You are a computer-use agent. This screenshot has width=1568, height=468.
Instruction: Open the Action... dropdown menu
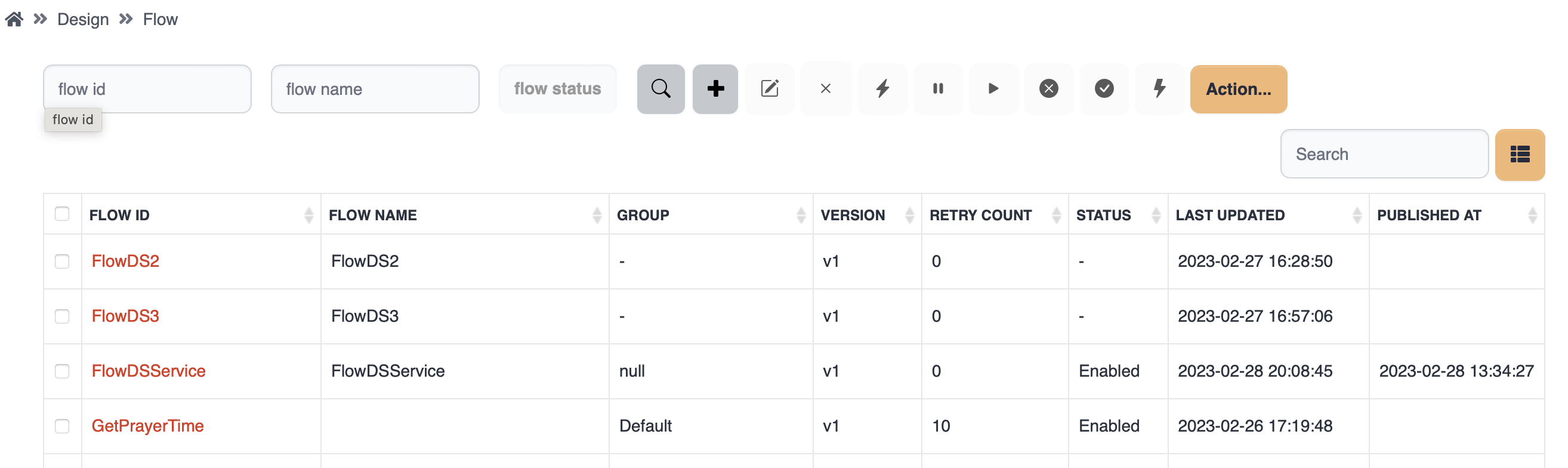[1238, 89]
